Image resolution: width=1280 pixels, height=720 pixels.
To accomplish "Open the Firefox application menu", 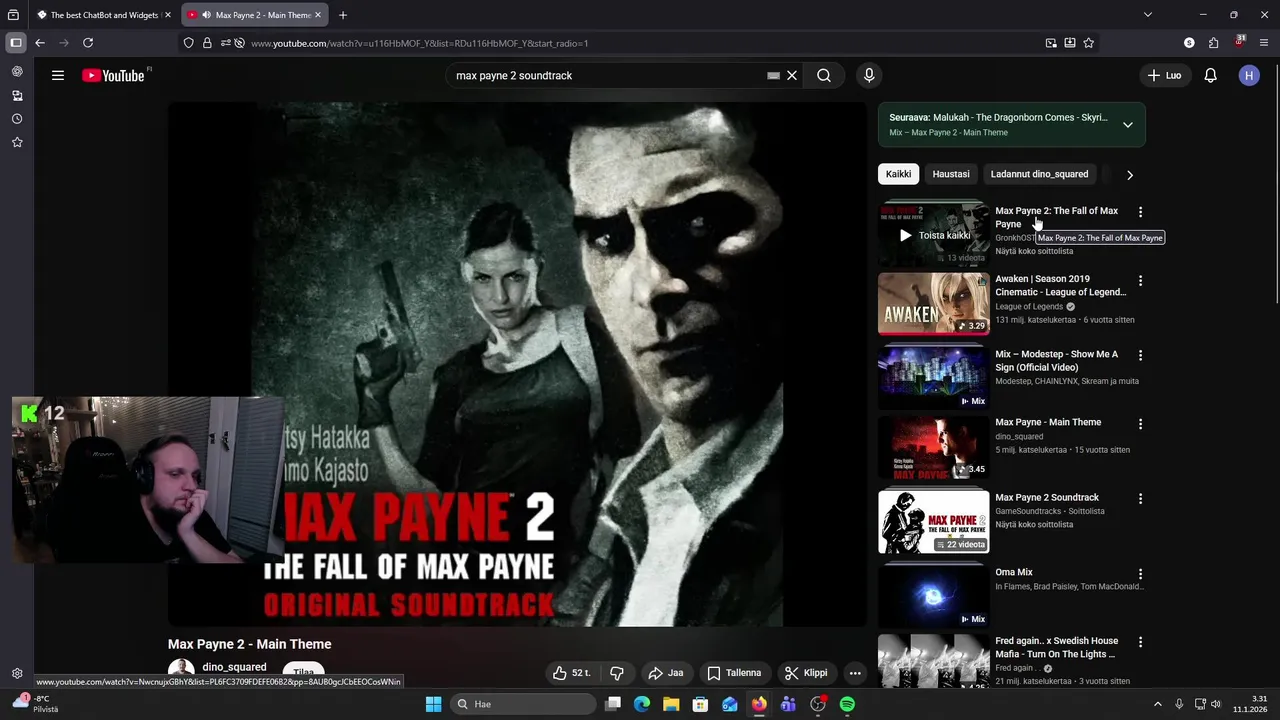I will [1264, 43].
